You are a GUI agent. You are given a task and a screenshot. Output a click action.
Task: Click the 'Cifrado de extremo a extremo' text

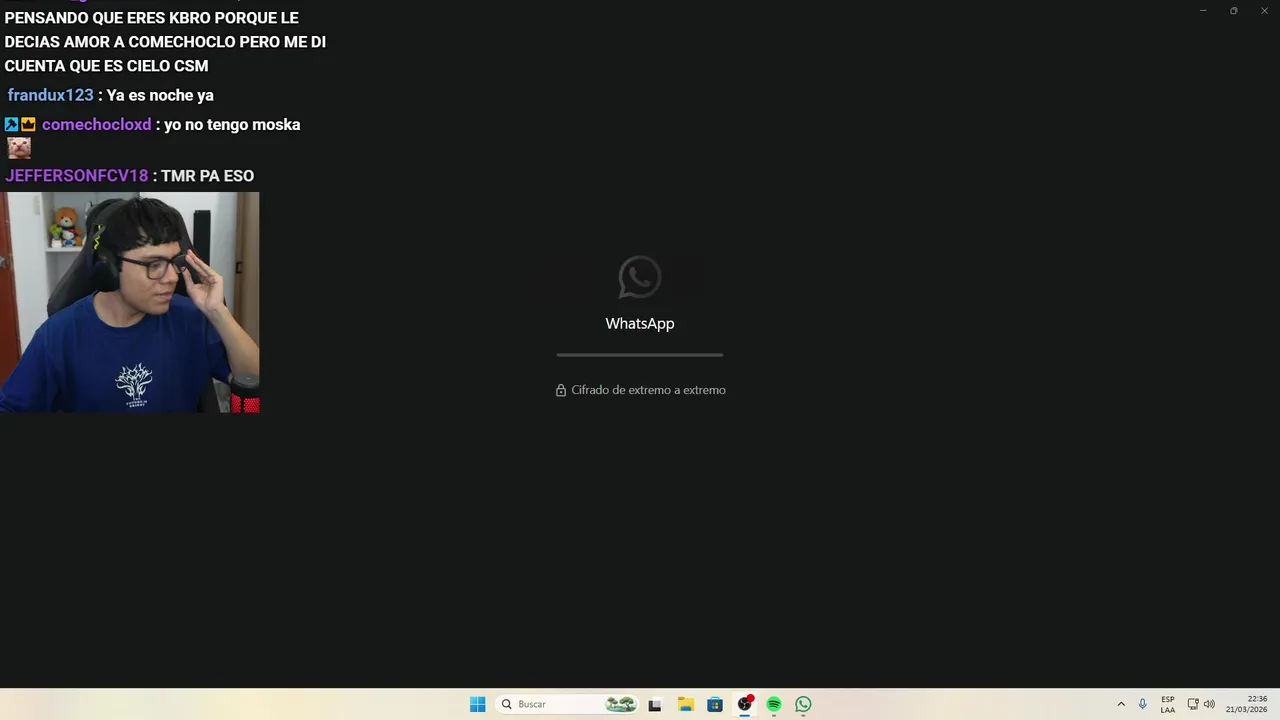tap(648, 390)
